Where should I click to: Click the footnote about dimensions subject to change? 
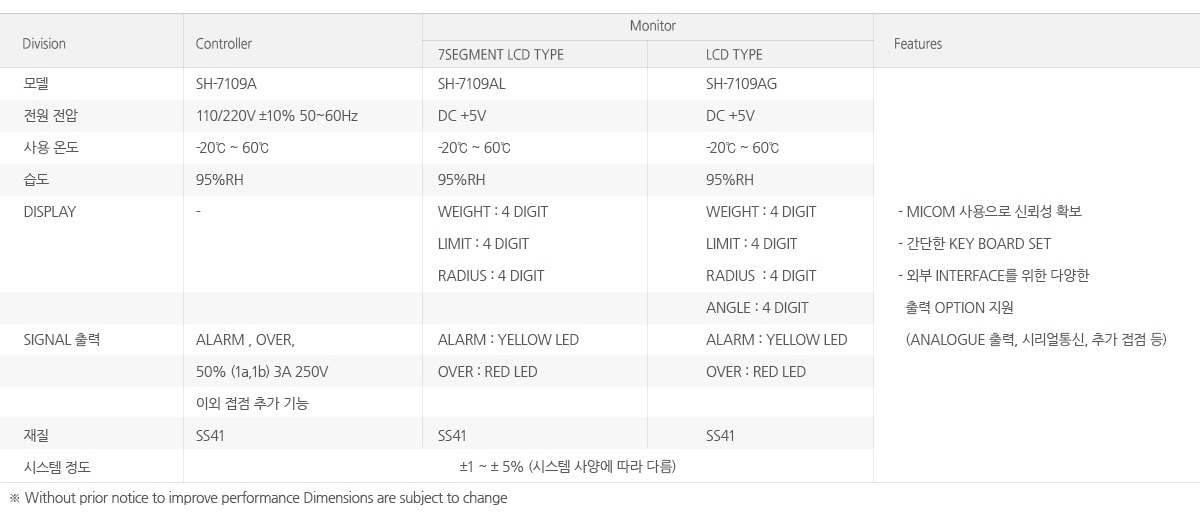coord(258,498)
